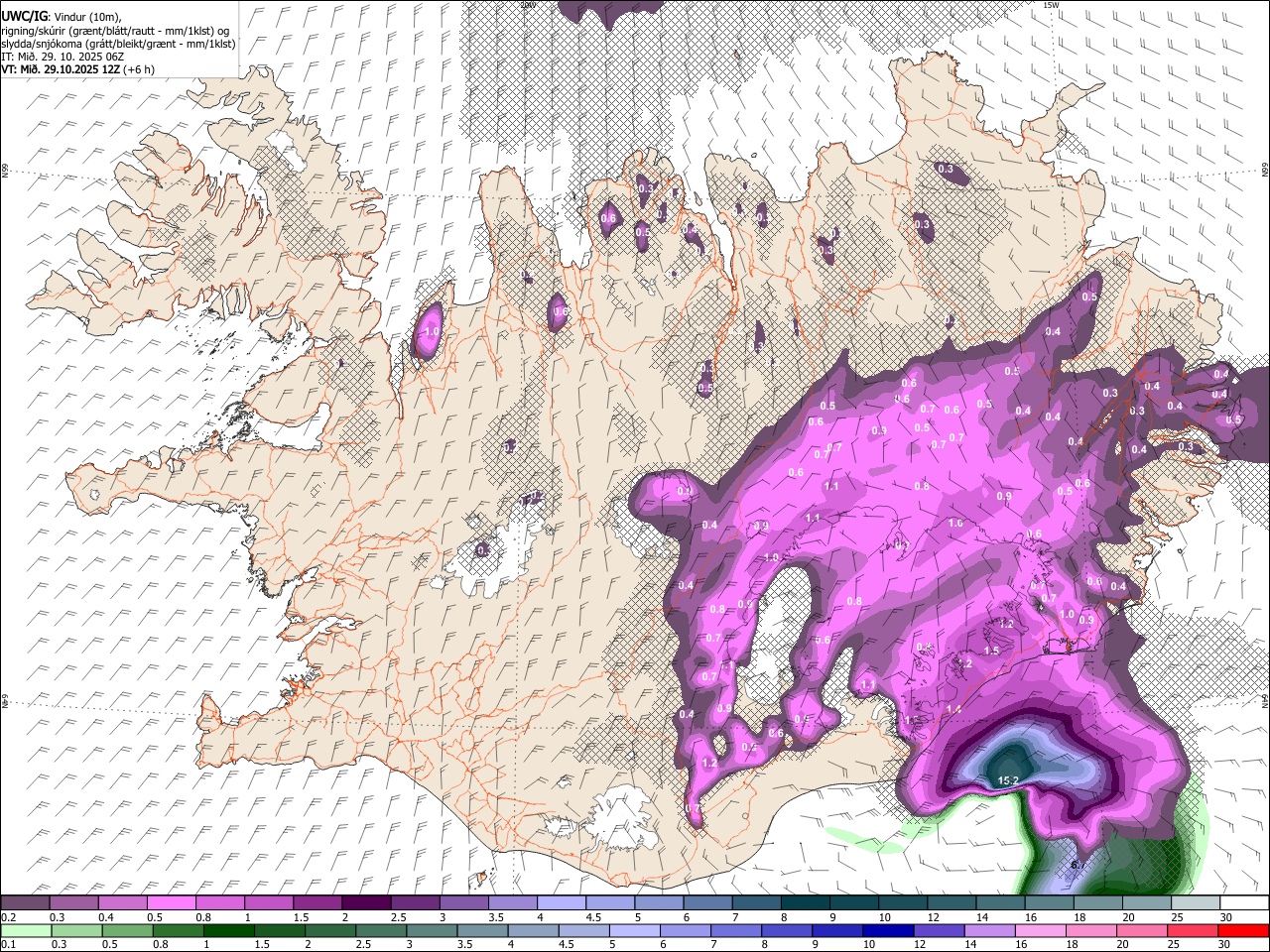Click the "IT: Mið. 29. 10. 2025 06Z" line
Image resolution: width=1270 pixels, height=952 pixels.
(x=63, y=57)
